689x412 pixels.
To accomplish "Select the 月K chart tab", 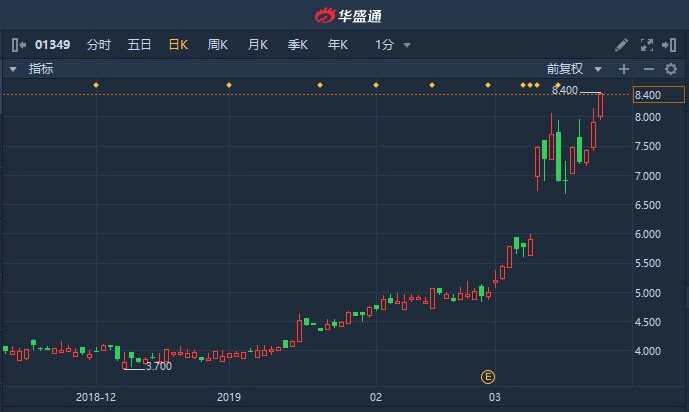I will (258, 45).
